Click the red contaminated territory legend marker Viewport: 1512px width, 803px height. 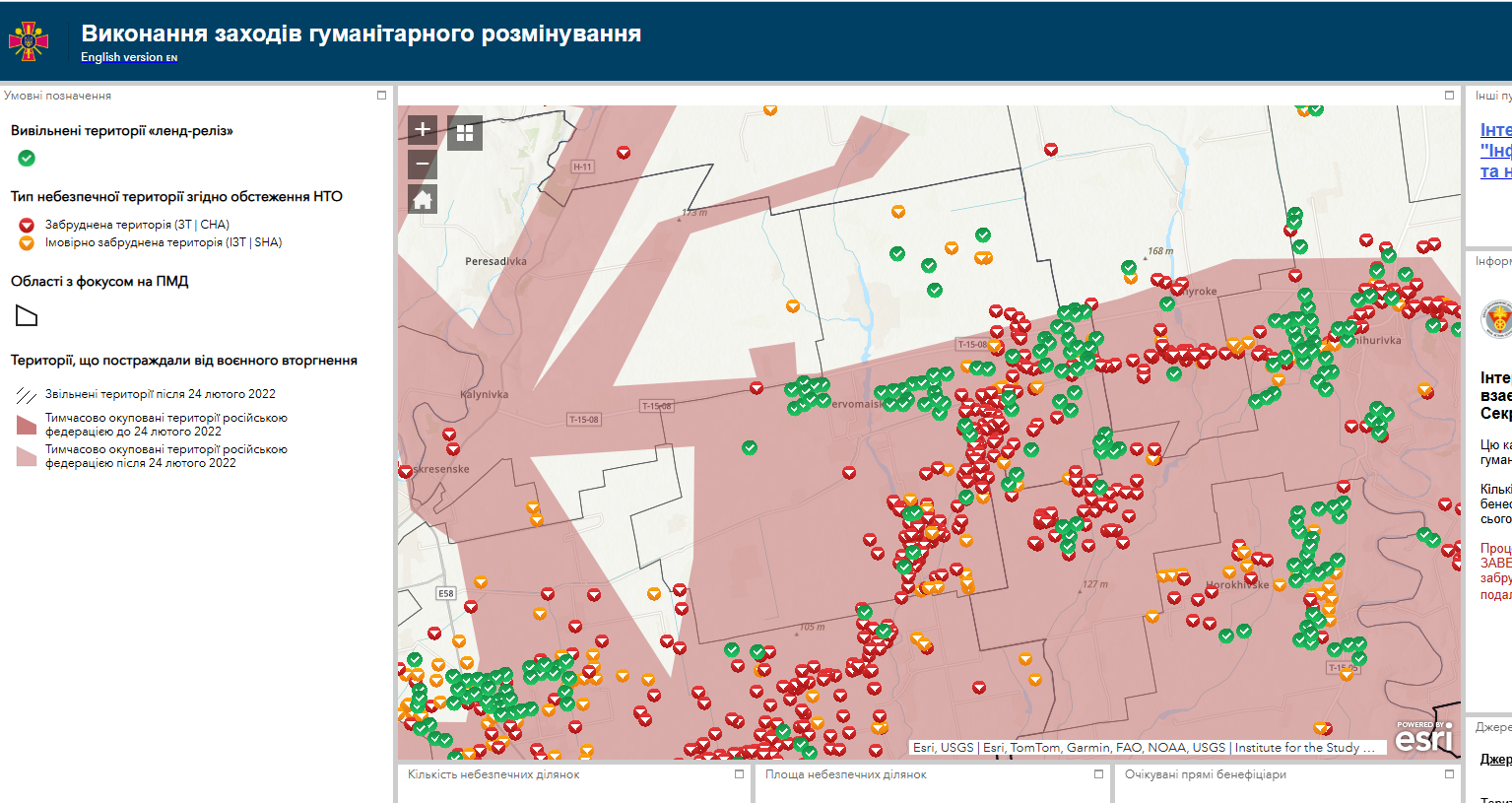[x=27, y=225]
